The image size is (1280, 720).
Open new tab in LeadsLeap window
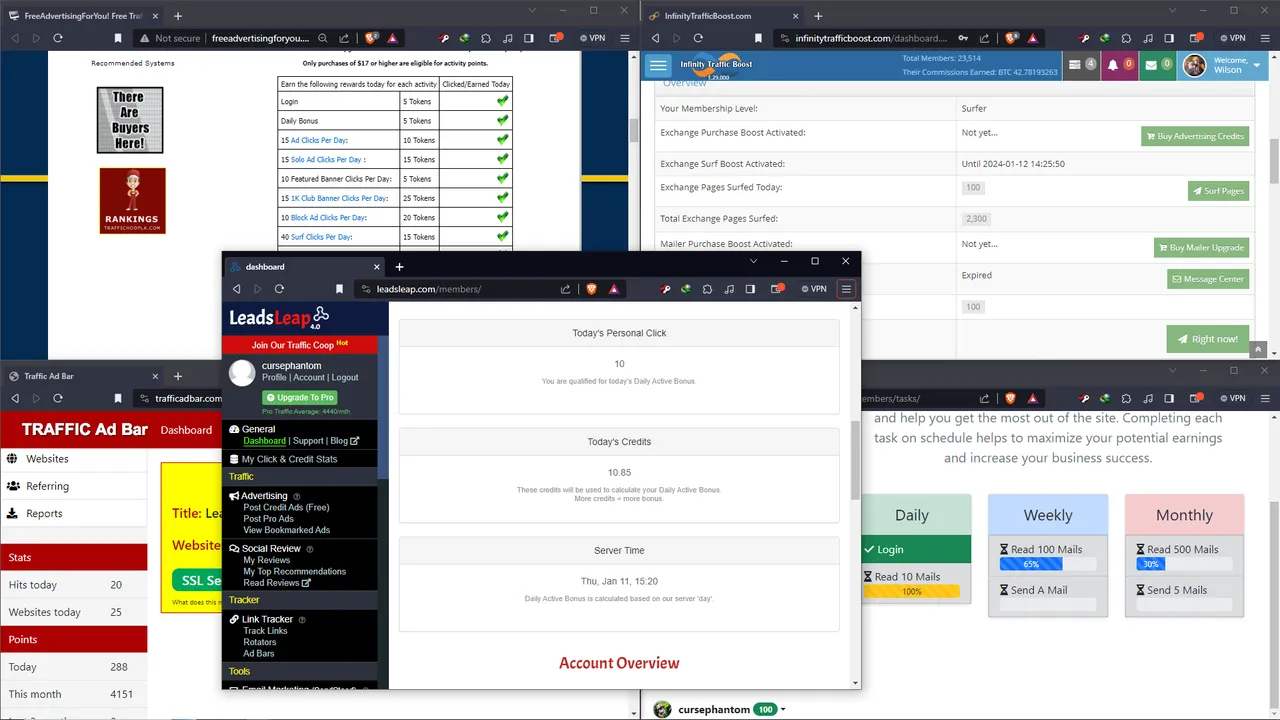pos(399,267)
